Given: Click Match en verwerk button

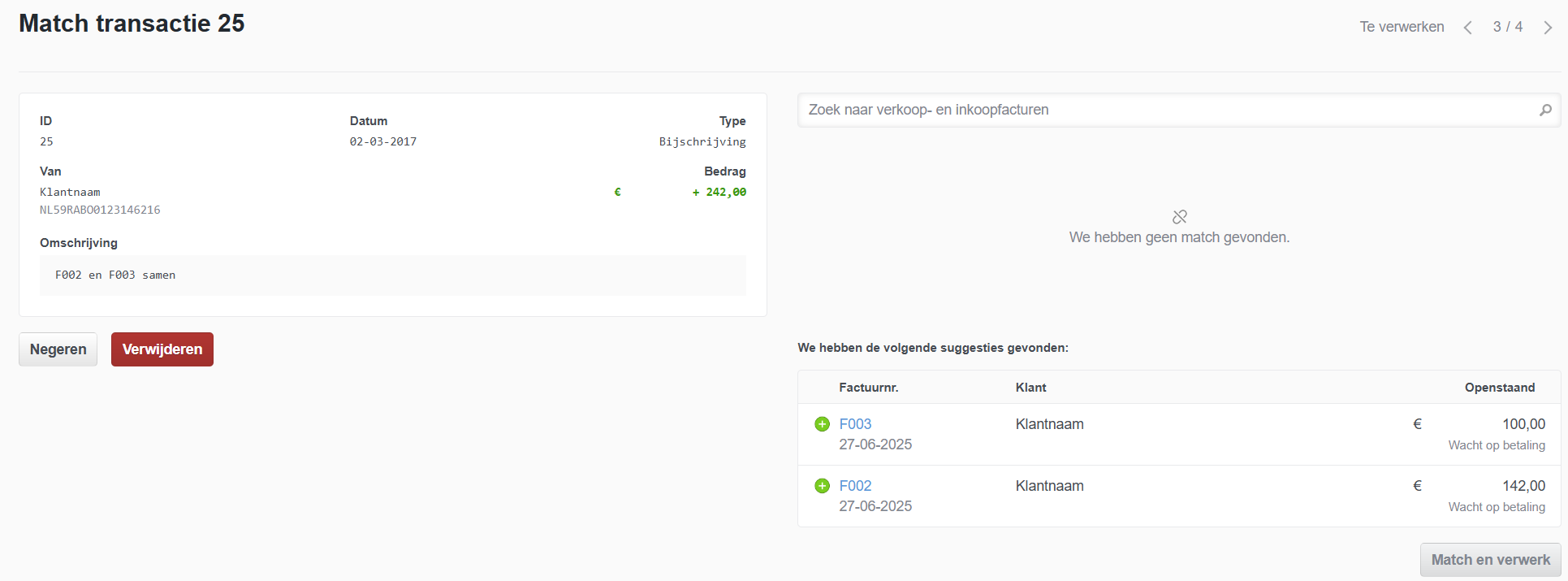Looking at the screenshot, I should coord(1490,560).
